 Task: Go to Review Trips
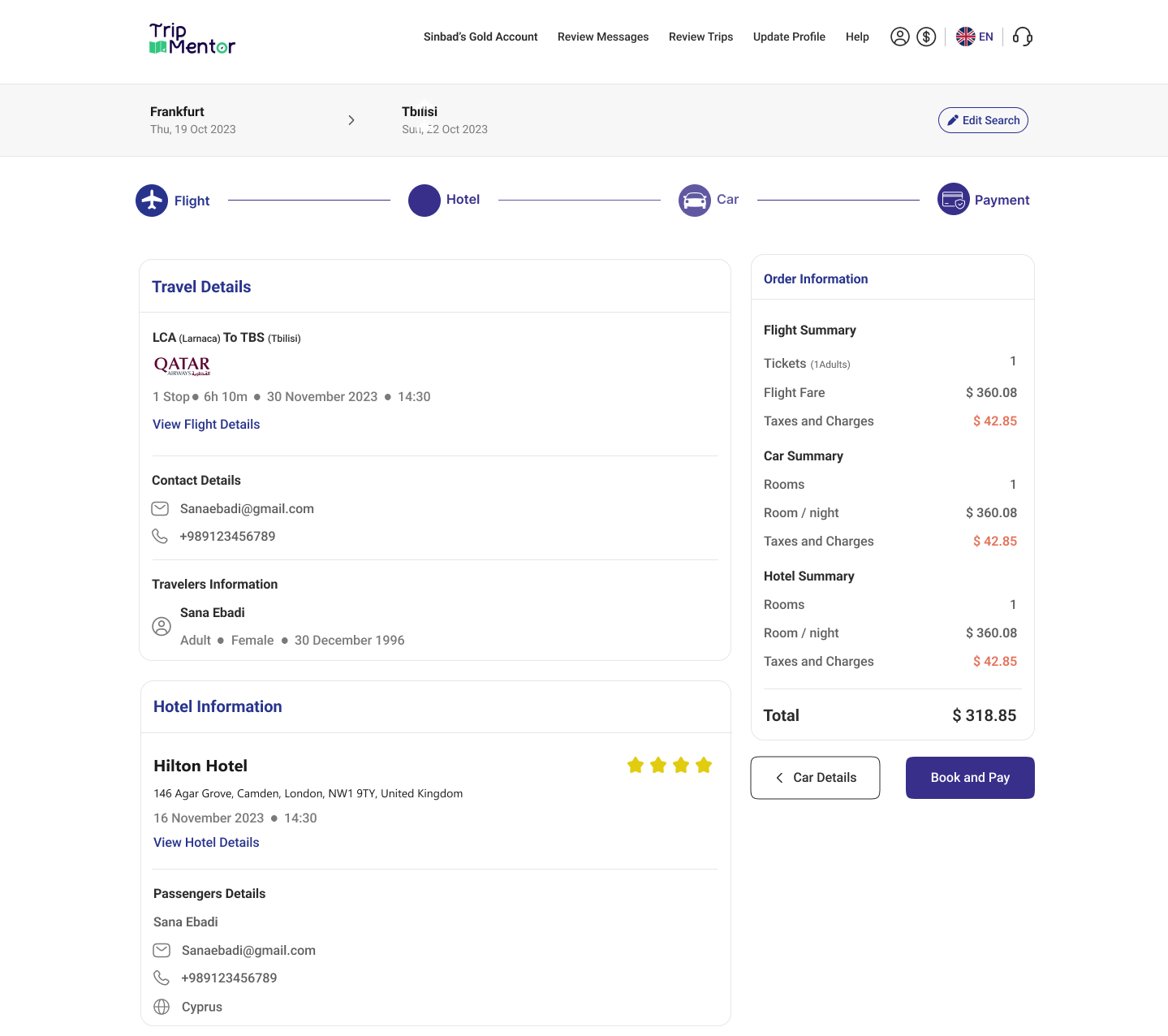(x=700, y=37)
